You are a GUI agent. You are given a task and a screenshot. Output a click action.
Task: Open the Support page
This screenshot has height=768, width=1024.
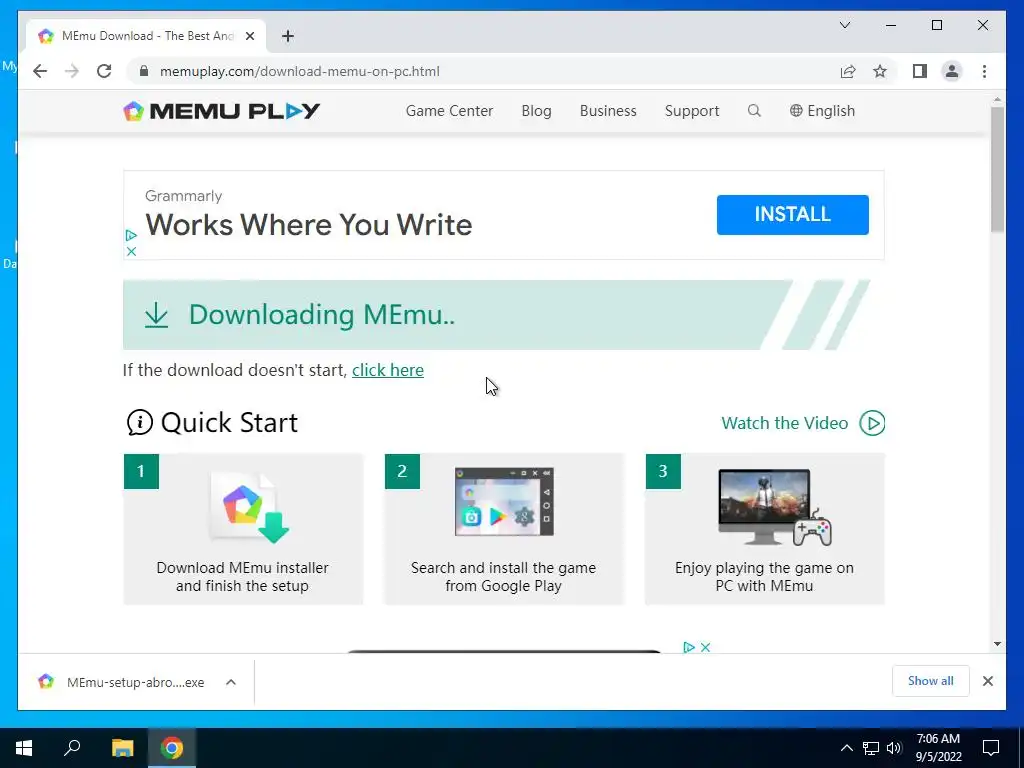692,111
